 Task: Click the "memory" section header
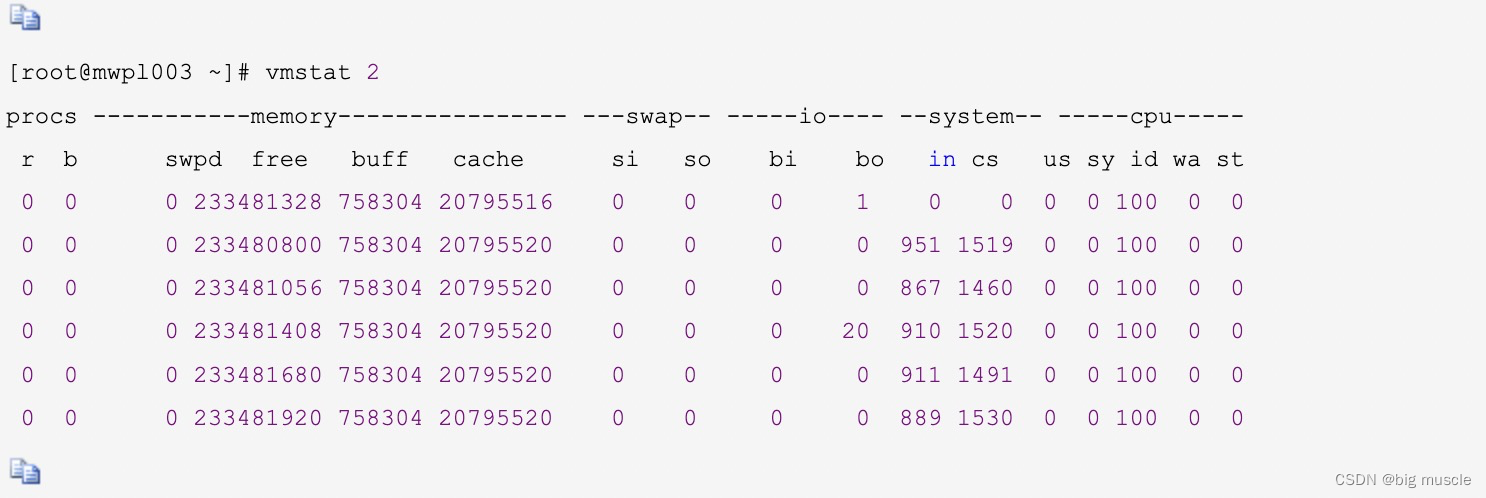pyautogui.click(x=294, y=117)
